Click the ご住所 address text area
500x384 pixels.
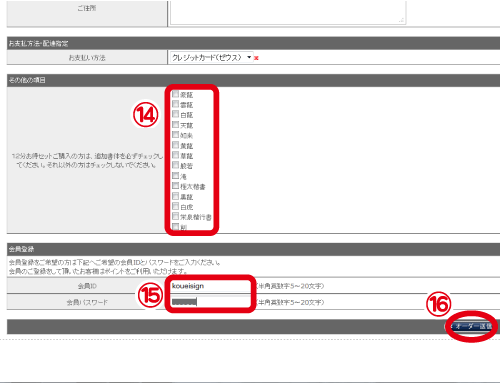(x=288, y=12)
